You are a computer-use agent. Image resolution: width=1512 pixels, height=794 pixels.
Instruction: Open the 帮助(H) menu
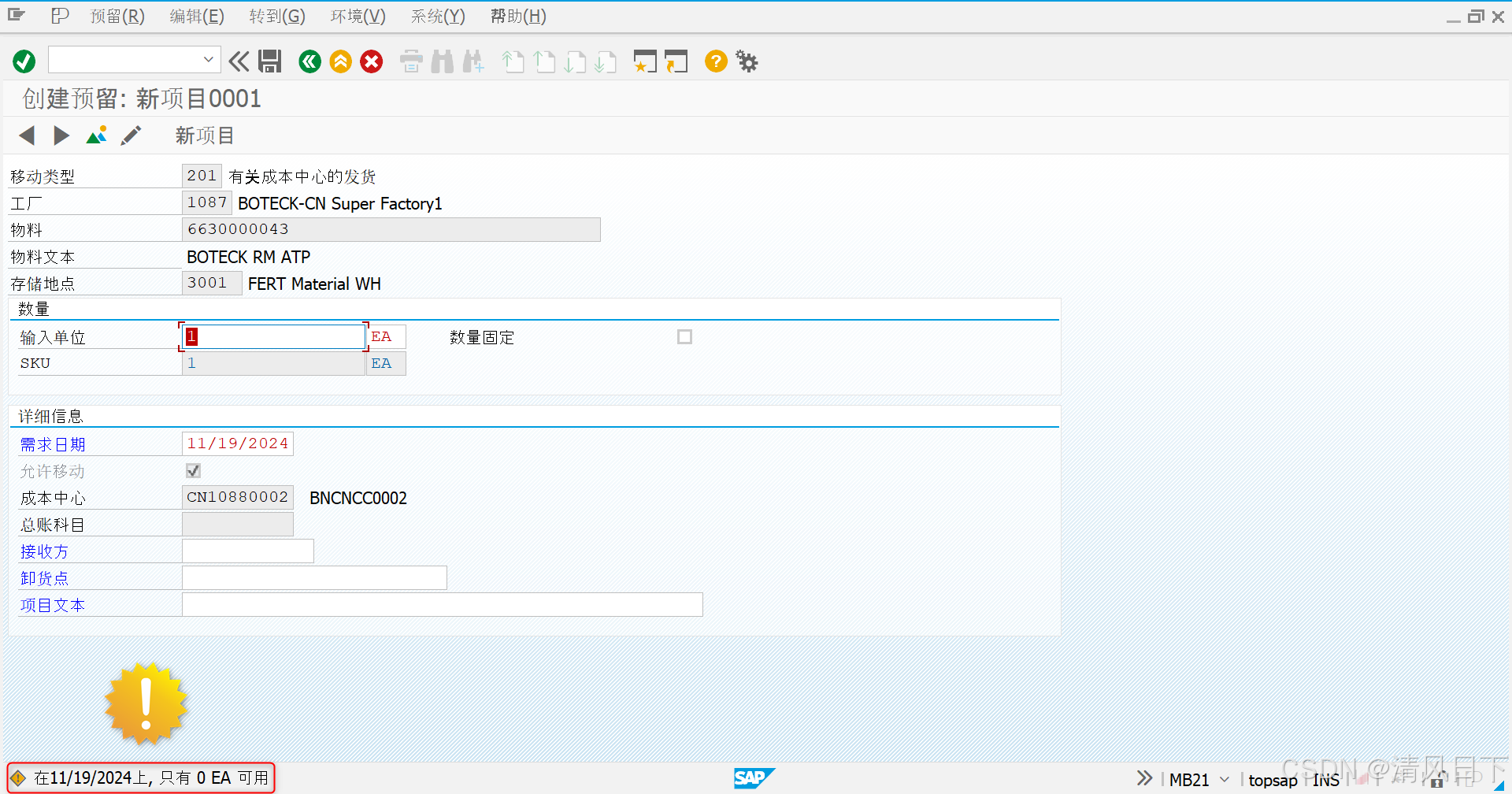pyautogui.click(x=518, y=16)
